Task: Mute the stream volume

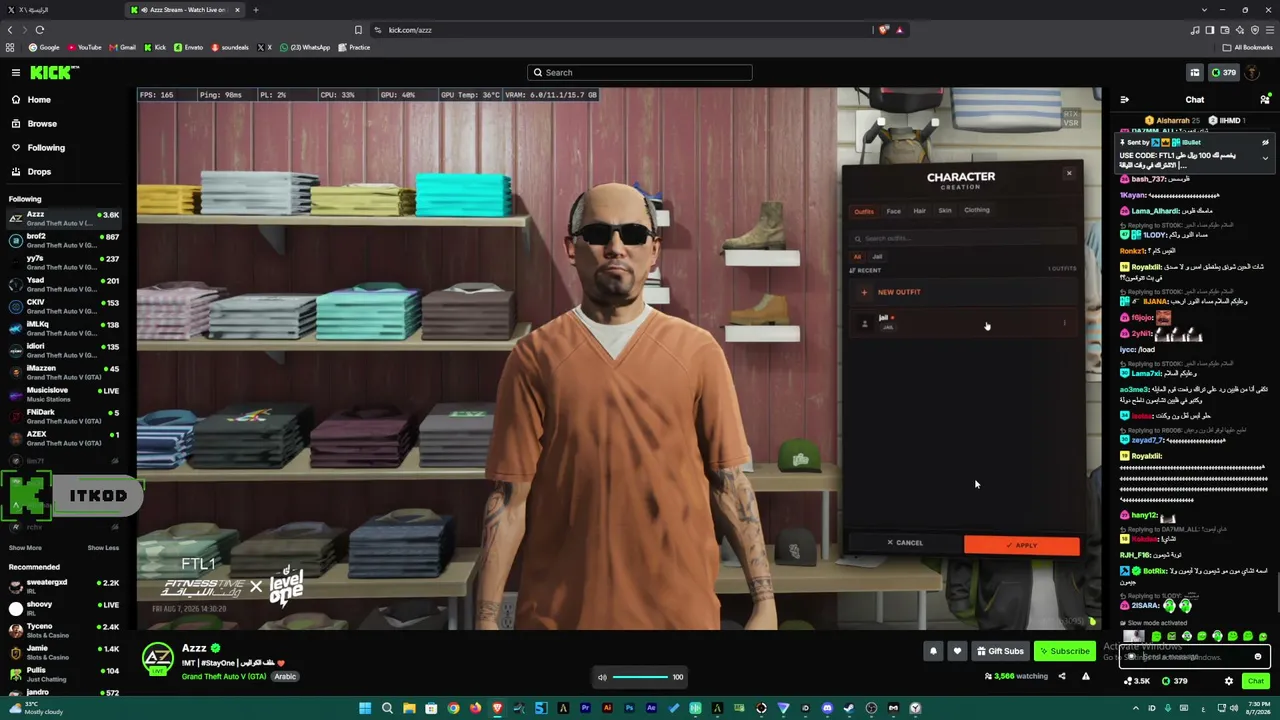Action: [x=602, y=677]
